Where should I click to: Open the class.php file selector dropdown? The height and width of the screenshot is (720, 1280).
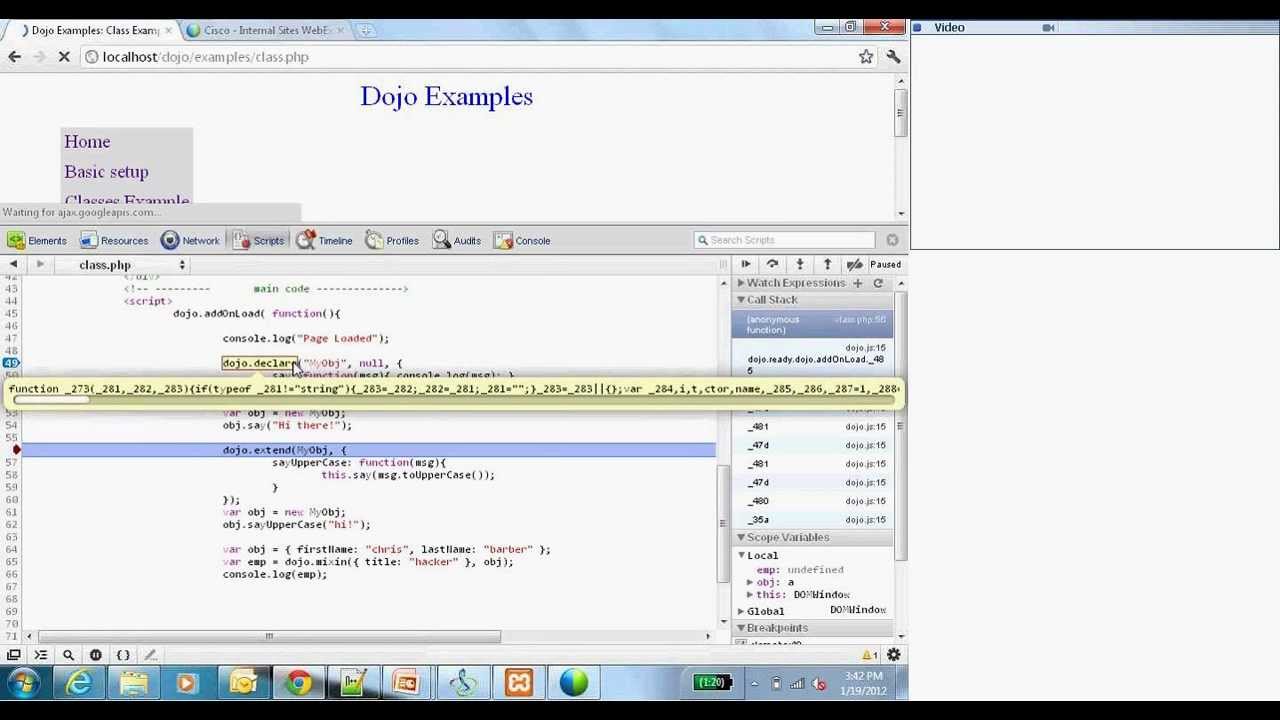pyautogui.click(x=130, y=265)
